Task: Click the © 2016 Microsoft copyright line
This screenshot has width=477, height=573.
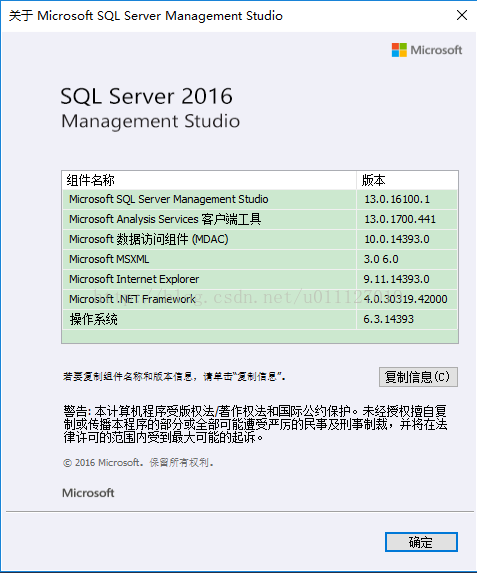Action: coord(138,463)
